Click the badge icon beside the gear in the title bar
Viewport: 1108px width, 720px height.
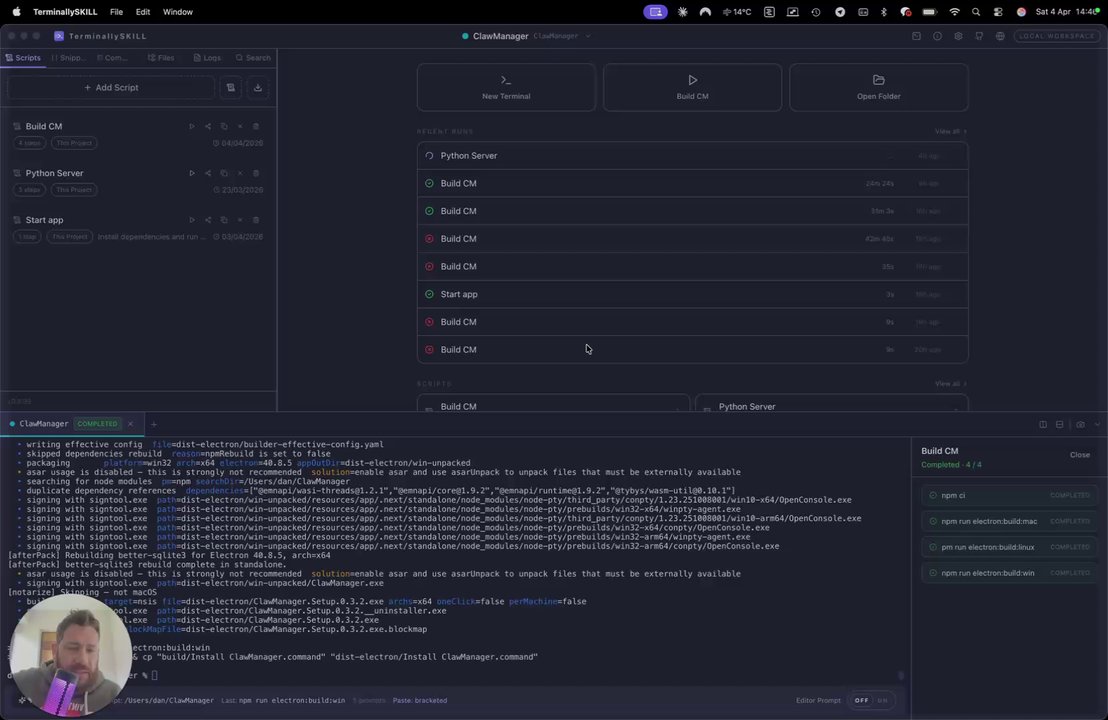point(979,36)
